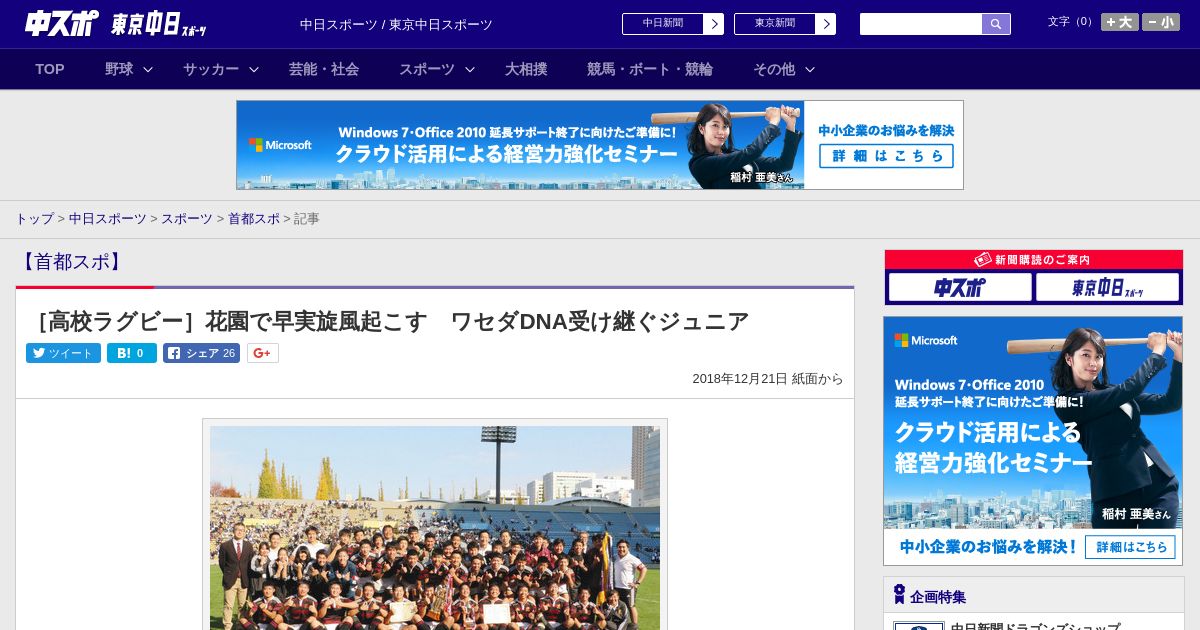Click the Chunichi Sports logo
The image size is (1200, 630).
pyautogui.click(x=62, y=24)
